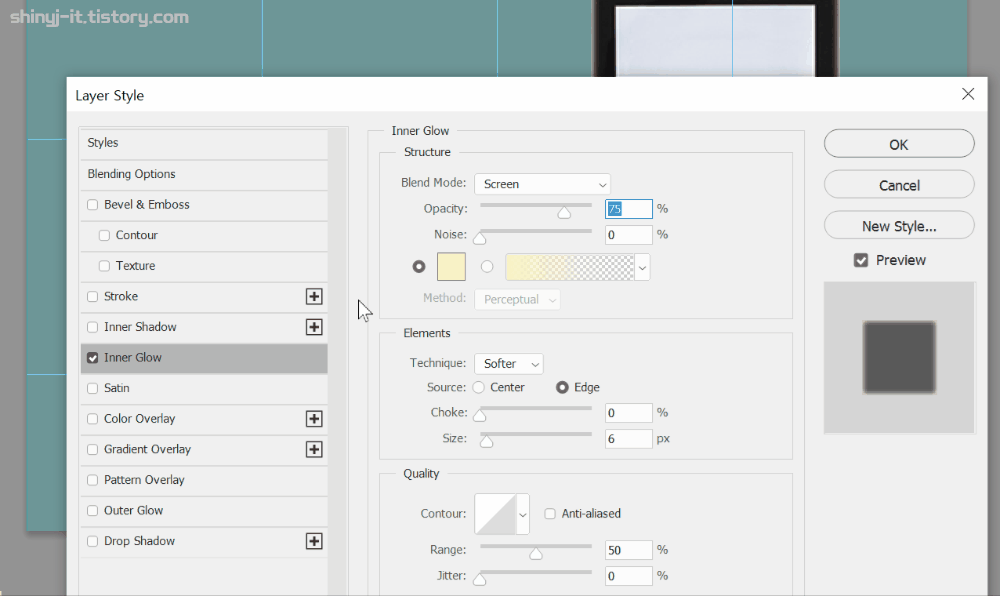Enable the Gradient Overlay checkbox

(92, 449)
